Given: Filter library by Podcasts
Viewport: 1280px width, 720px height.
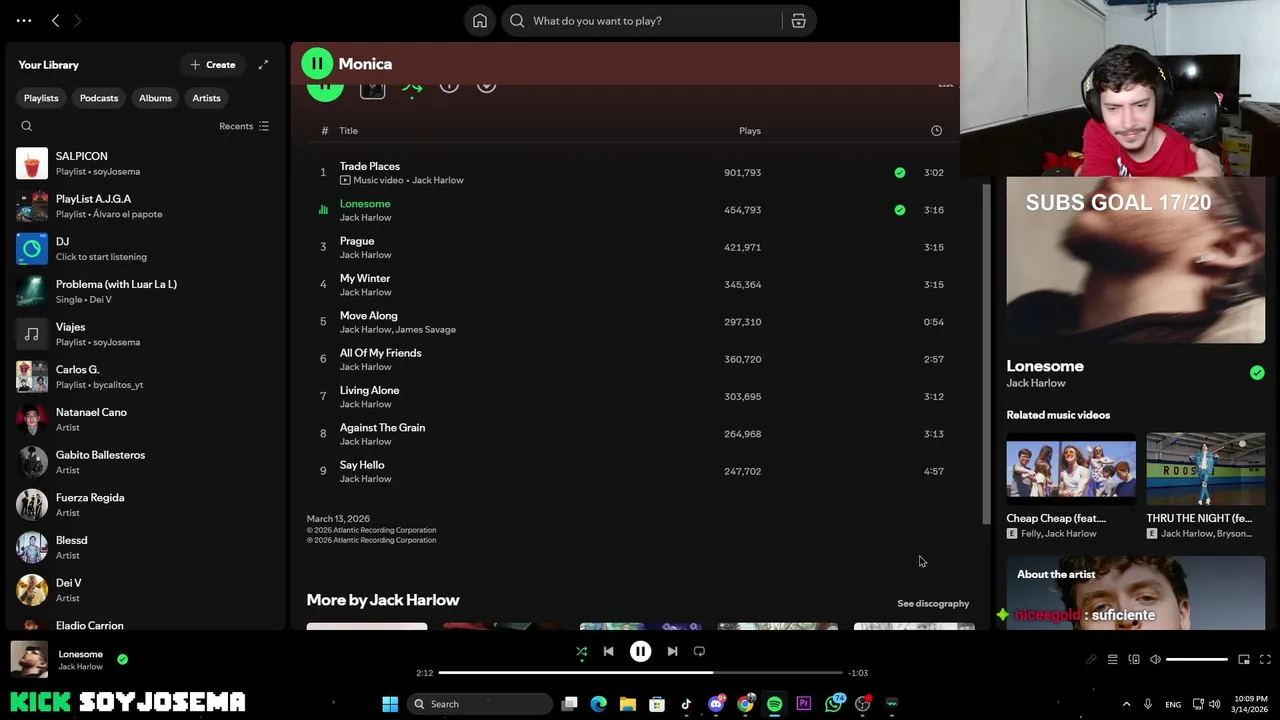Looking at the screenshot, I should tap(99, 98).
